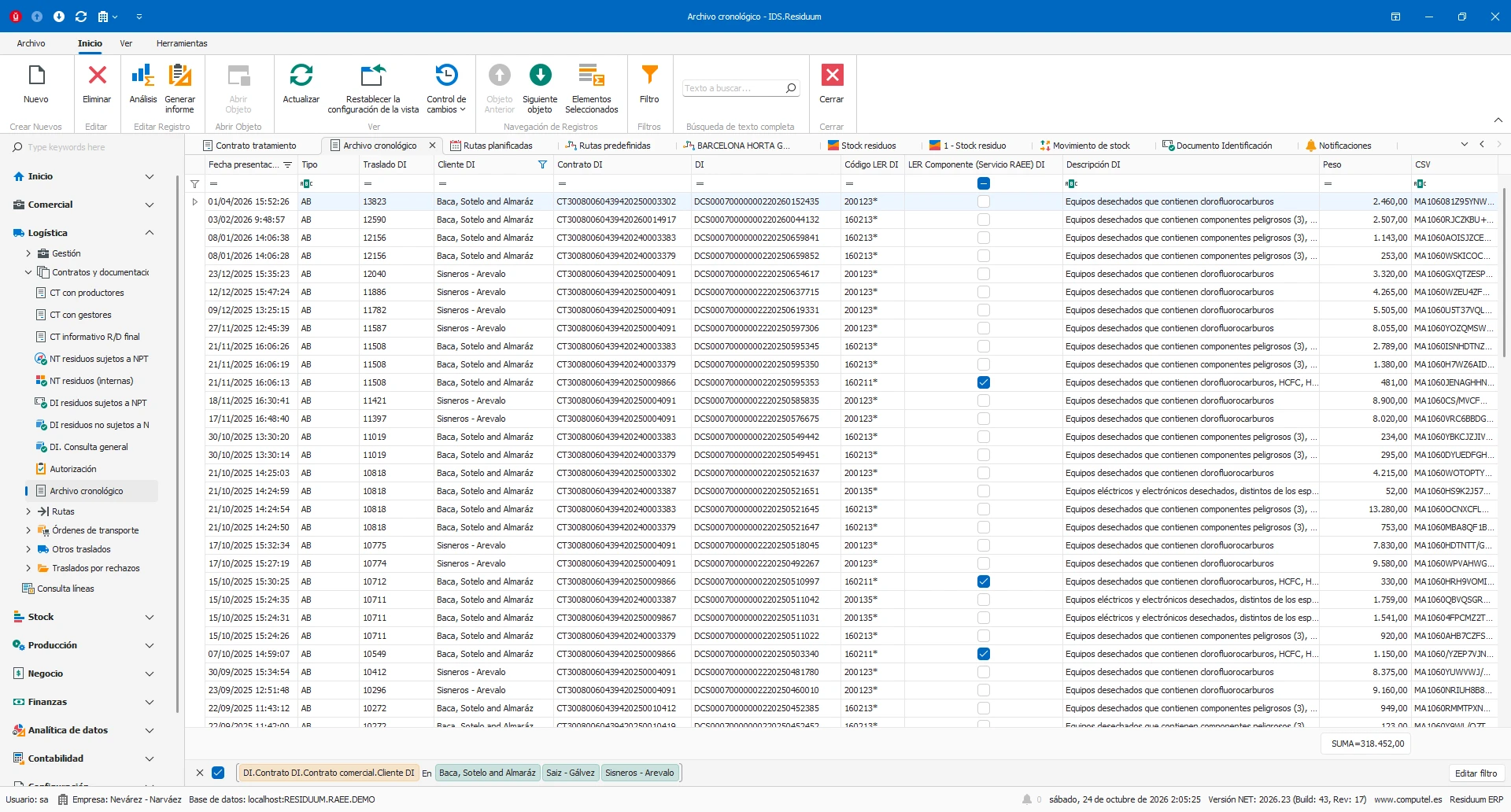
Task: Click Generar informe icon
Action: click(x=180, y=76)
